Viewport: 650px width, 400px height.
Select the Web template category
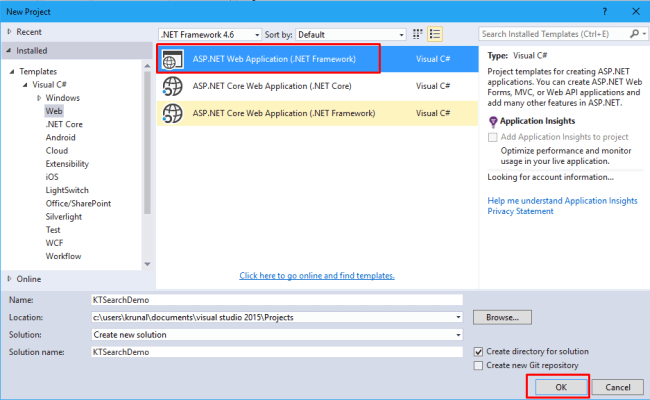pos(54,111)
